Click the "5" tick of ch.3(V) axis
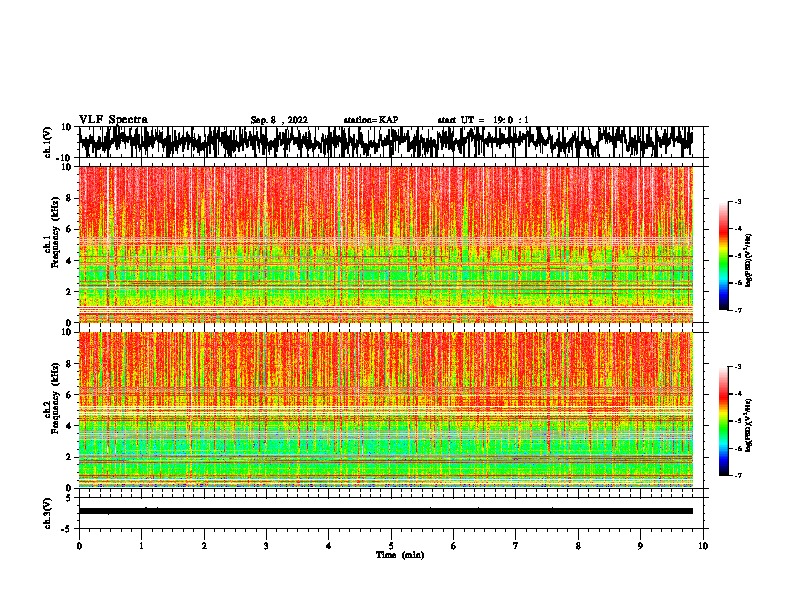 pos(70,498)
